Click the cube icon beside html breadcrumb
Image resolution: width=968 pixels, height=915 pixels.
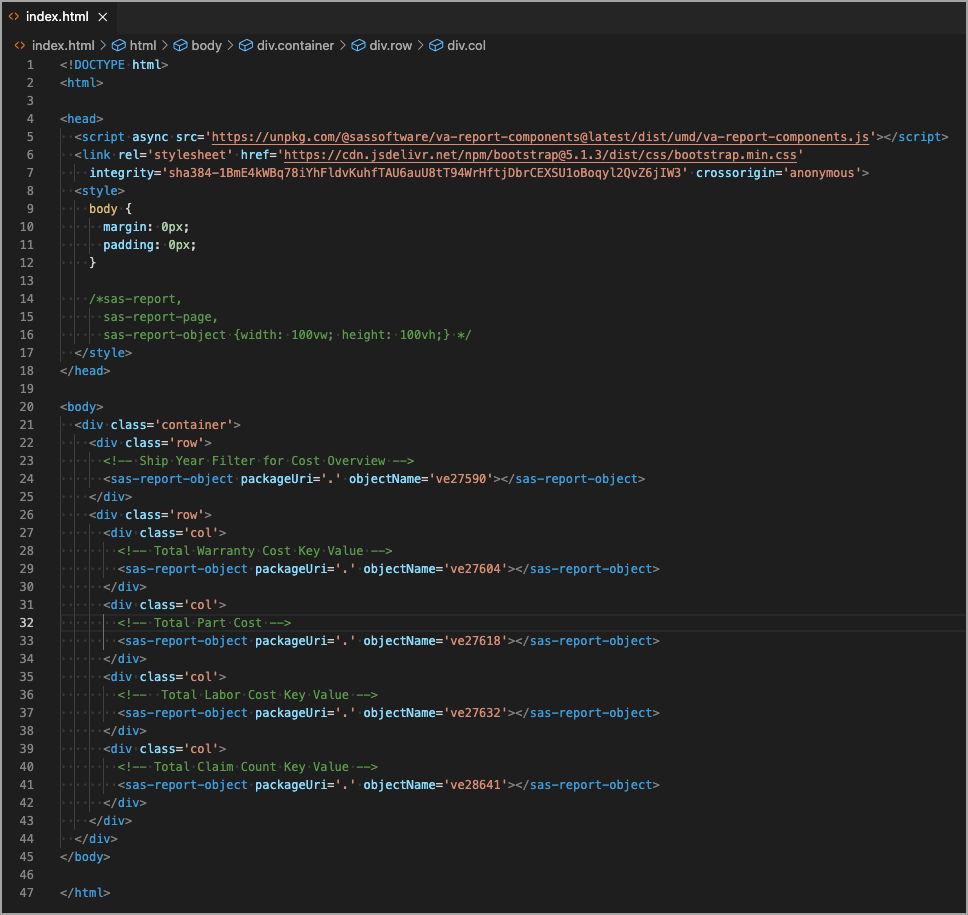click(x=118, y=45)
